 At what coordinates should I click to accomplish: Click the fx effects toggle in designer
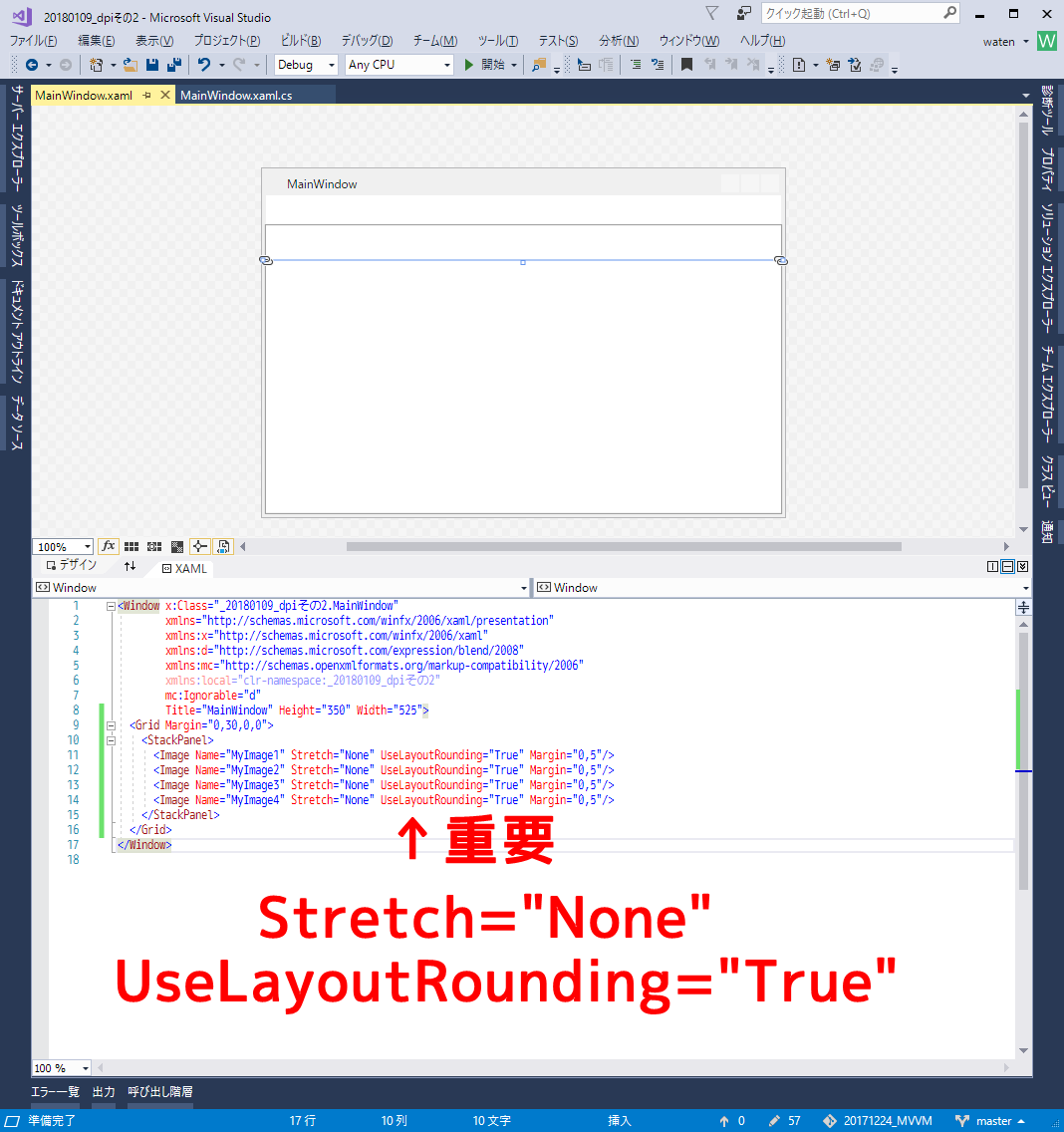(109, 546)
